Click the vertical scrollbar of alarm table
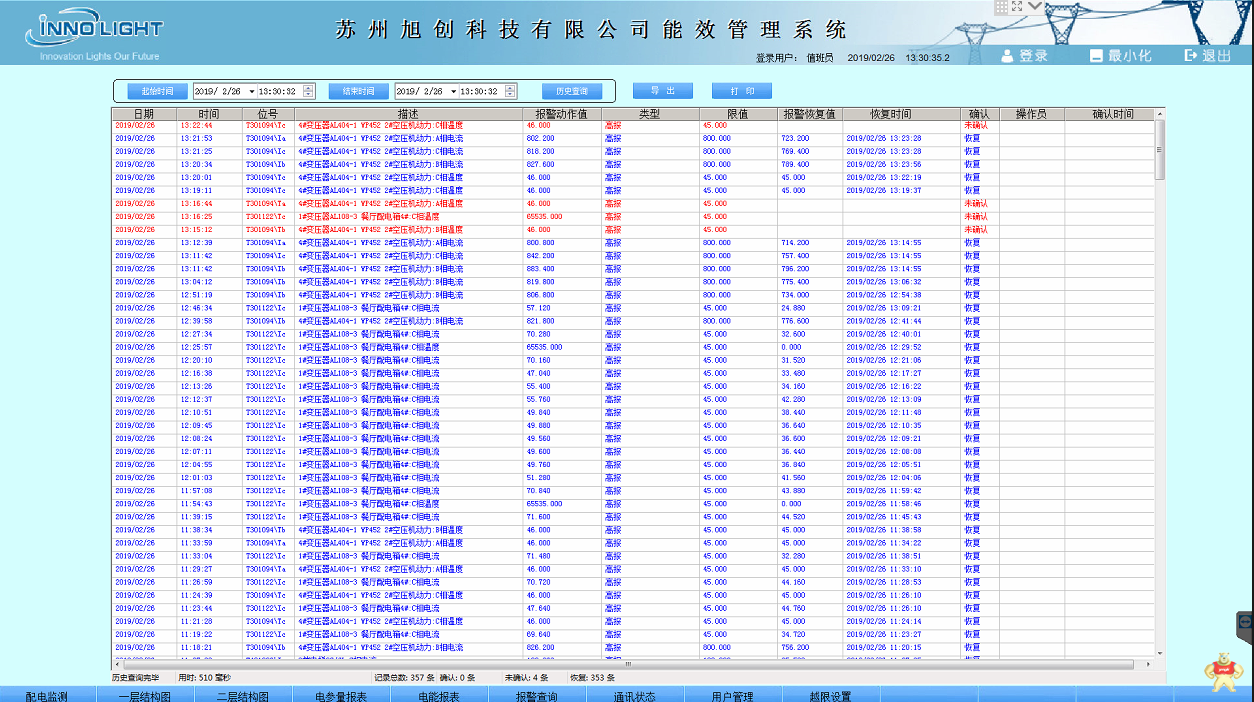The width and height of the screenshot is (1254, 702). tap(1160, 400)
